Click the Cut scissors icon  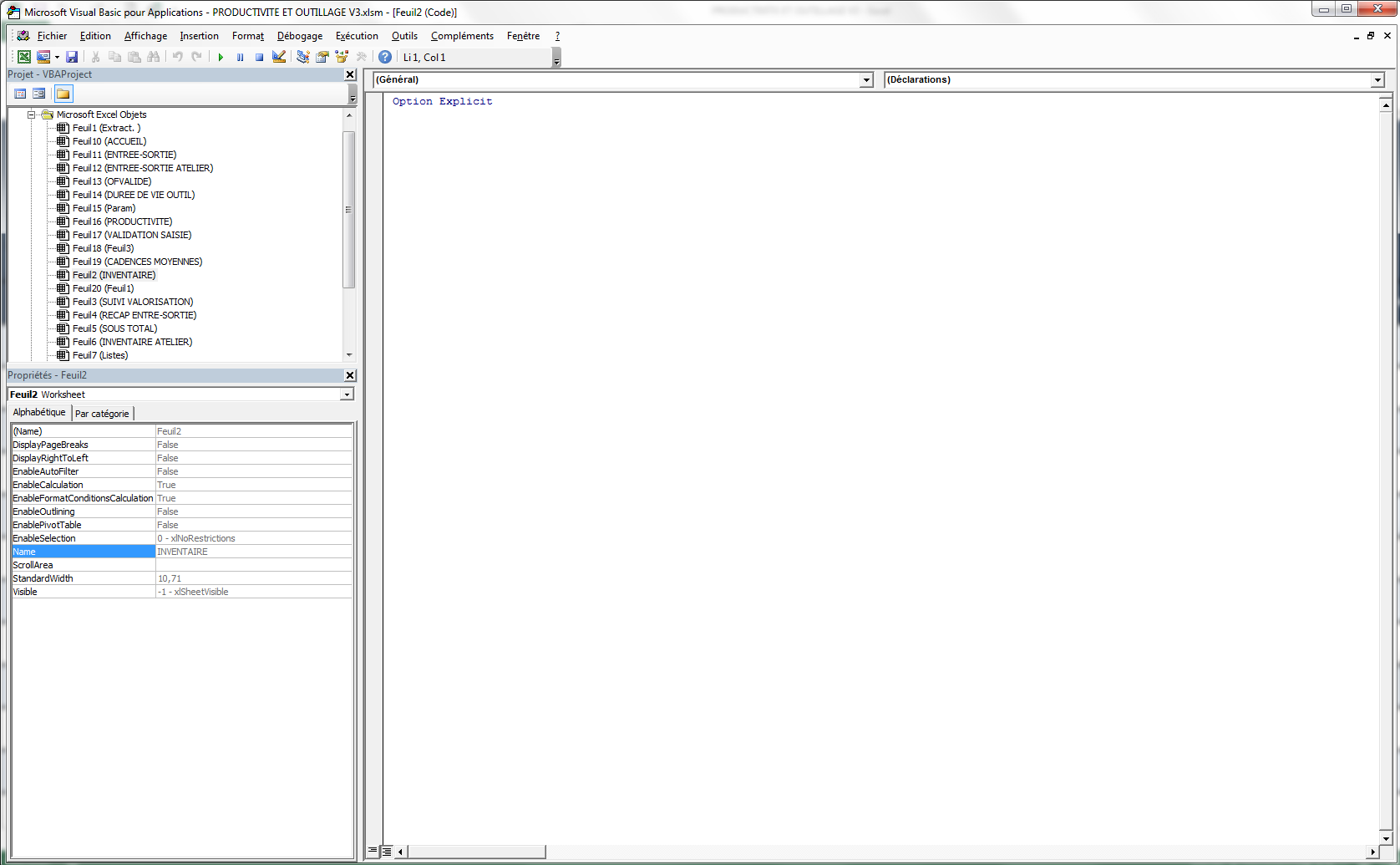[96, 57]
